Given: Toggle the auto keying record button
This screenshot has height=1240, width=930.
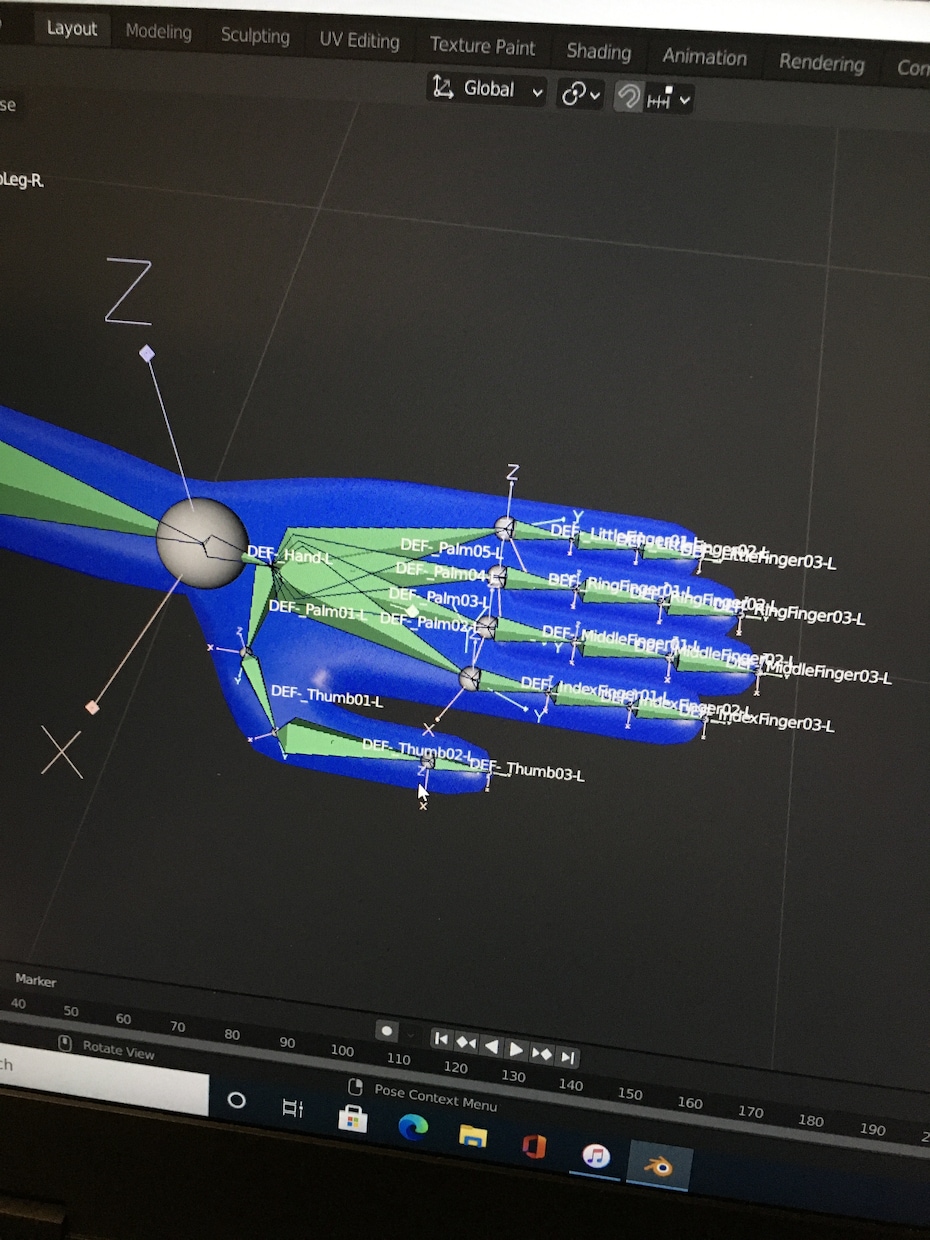Looking at the screenshot, I should [387, 1031].
